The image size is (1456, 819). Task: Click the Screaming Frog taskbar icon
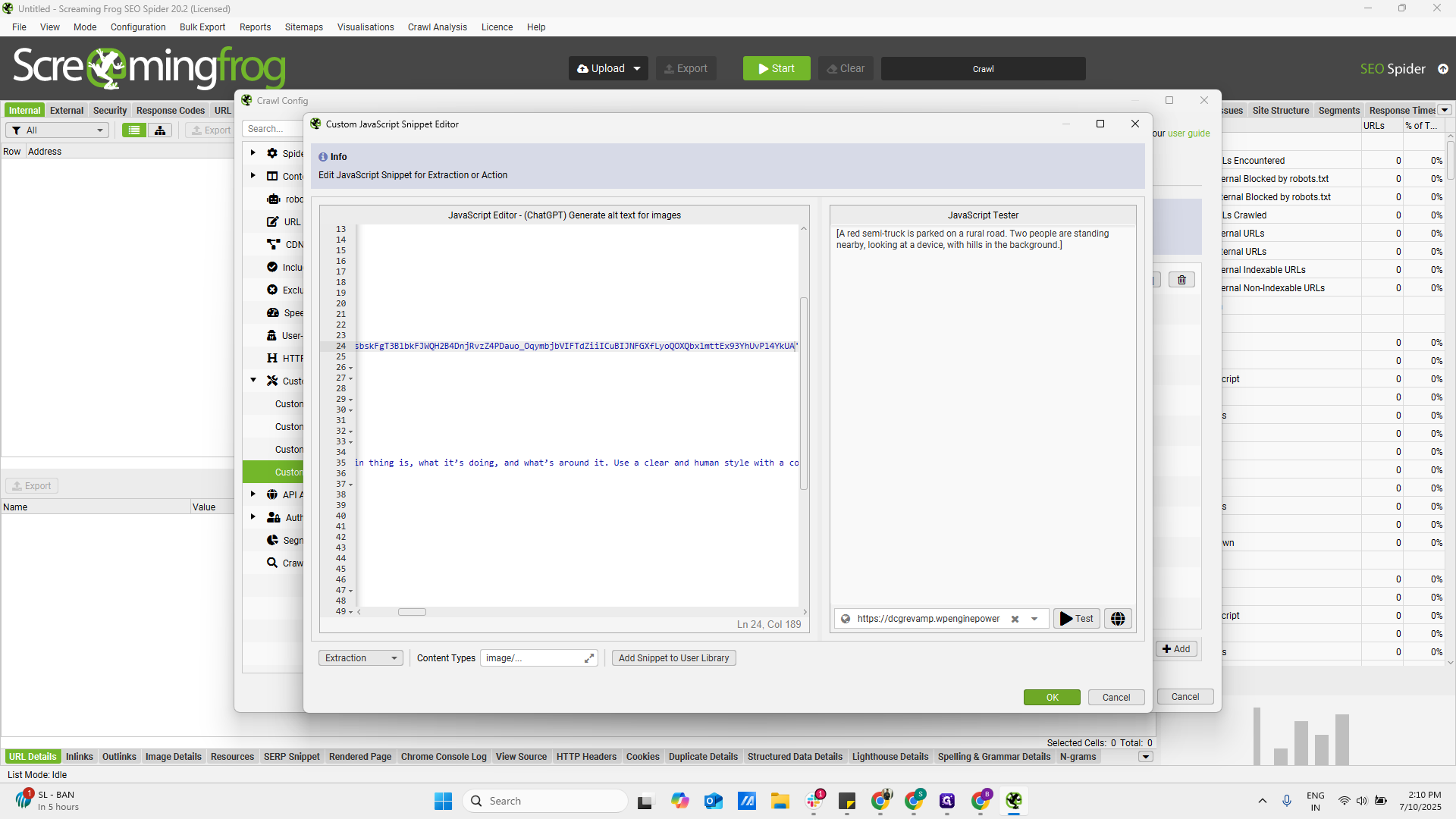coord(1014,801)
